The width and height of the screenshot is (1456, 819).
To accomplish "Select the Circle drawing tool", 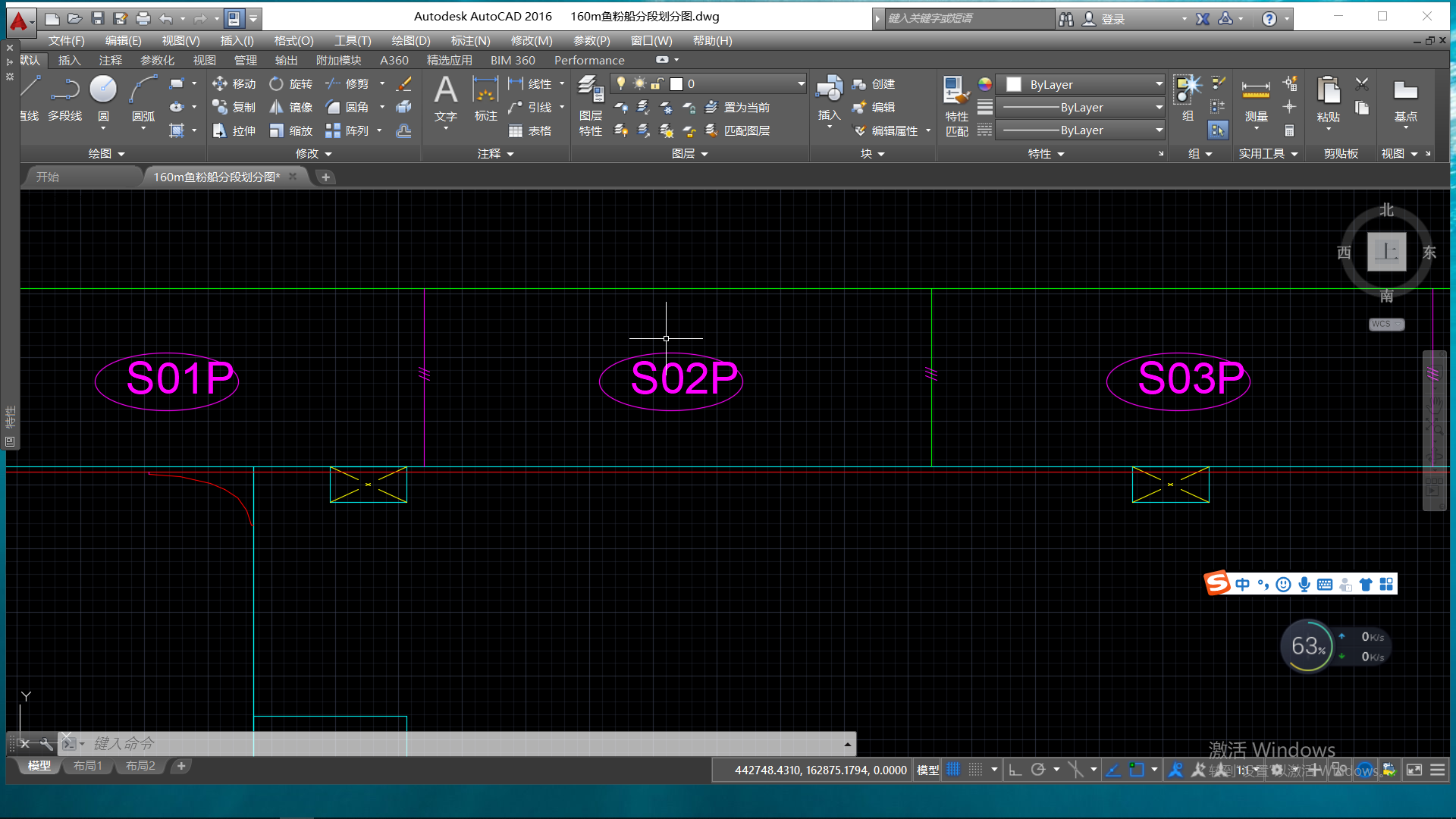I will (x=103, y=90).
